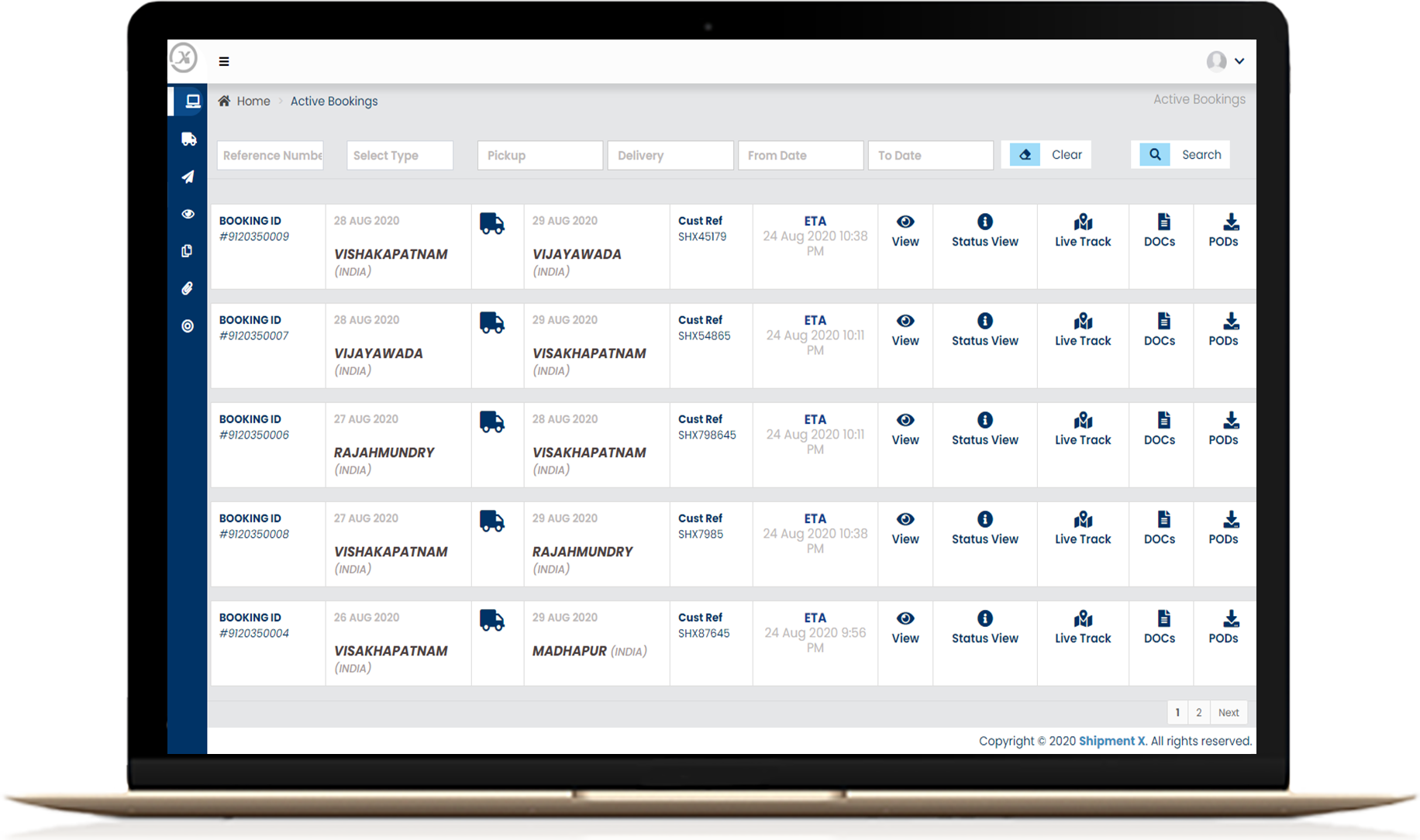Download PODs for booking #9120350006
This screenshot has width=1420, height=840.
click(1223, 429)
